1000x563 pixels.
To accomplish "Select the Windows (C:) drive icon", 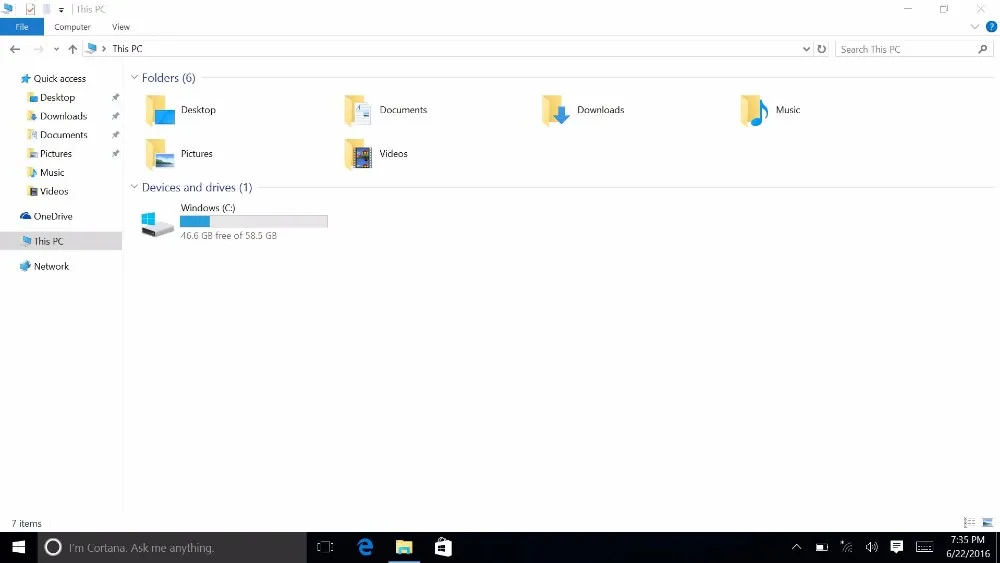I will tap(157, 224).
